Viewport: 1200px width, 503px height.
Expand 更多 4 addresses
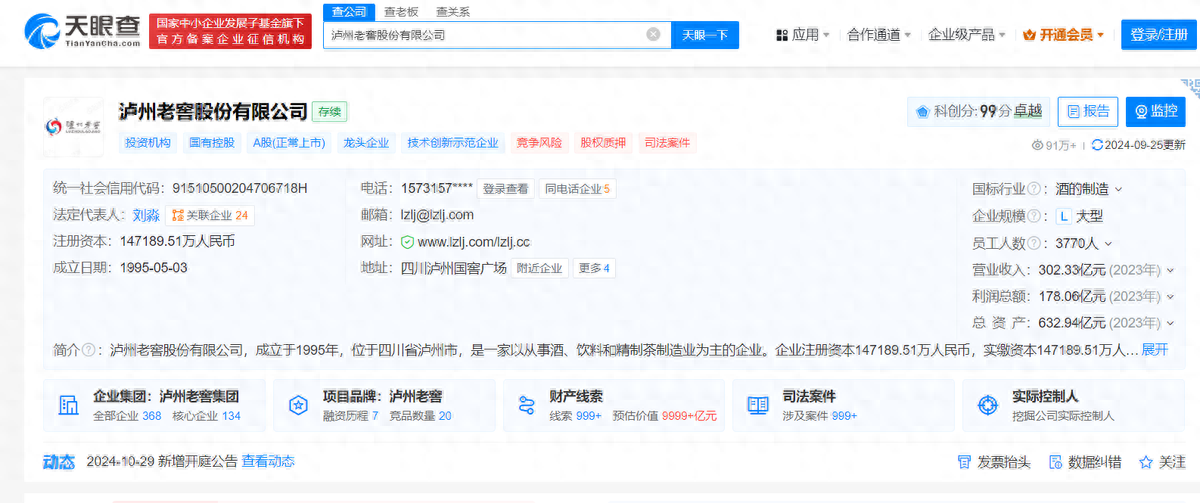tap(594, 268)
